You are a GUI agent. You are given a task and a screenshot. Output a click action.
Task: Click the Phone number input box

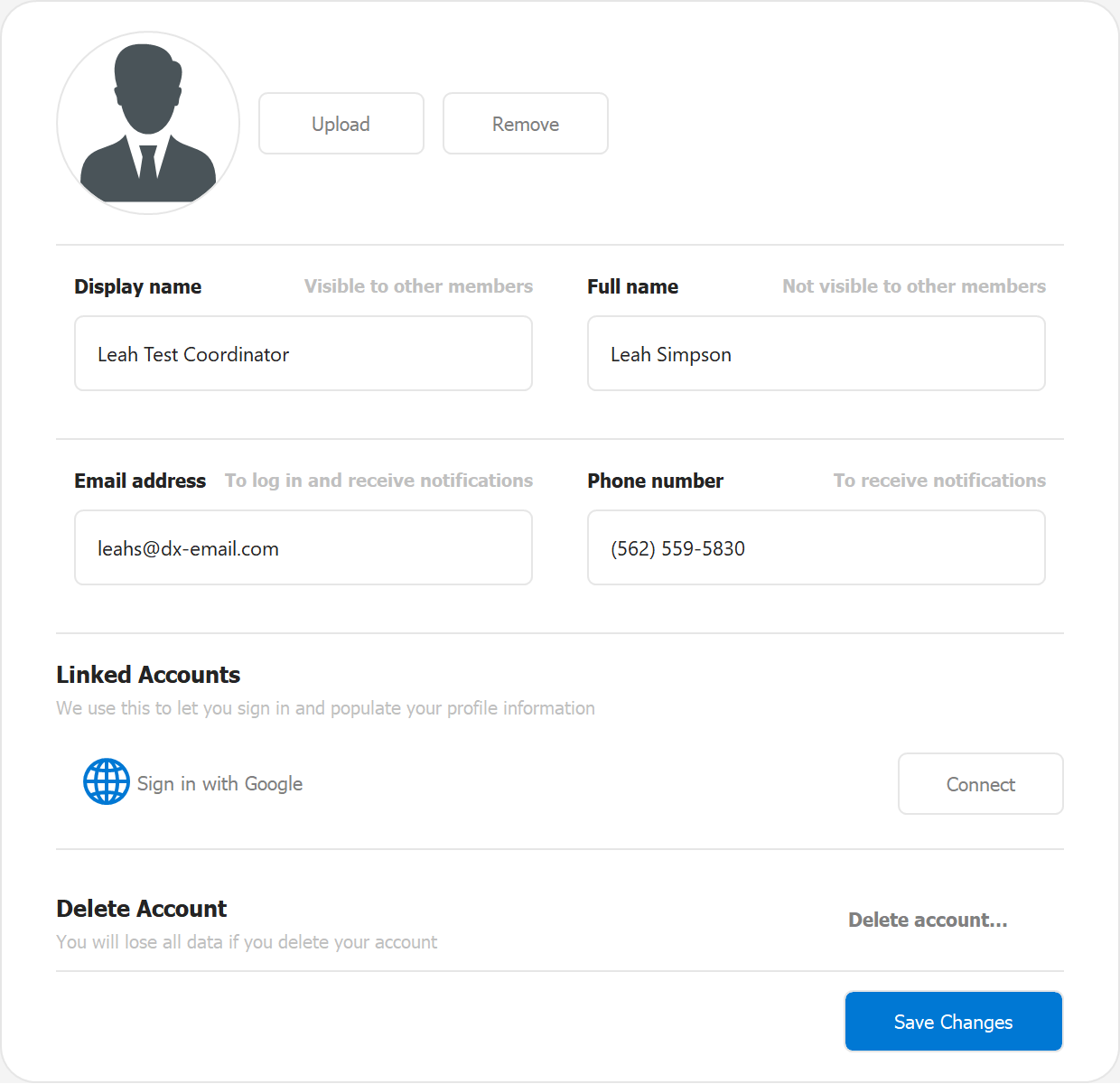coord(816,548)
